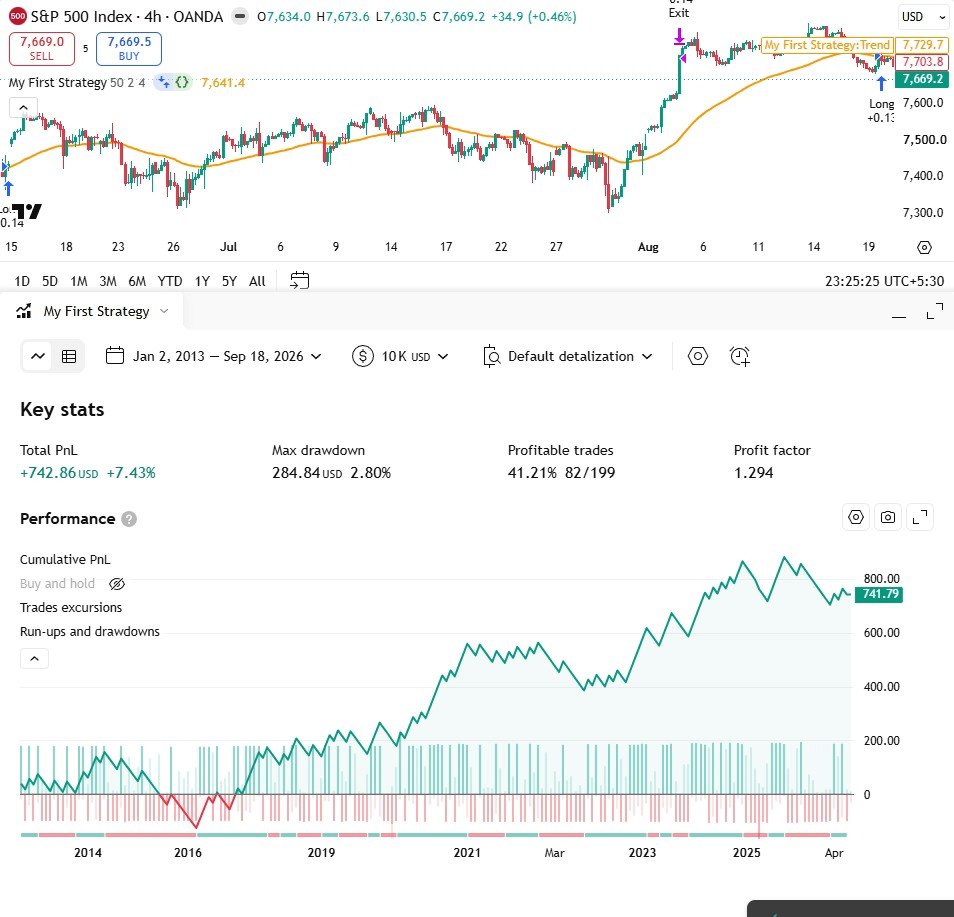Open the strategy AI sparkle icon
The image size is (954, 917).
[x=163, y=82]
